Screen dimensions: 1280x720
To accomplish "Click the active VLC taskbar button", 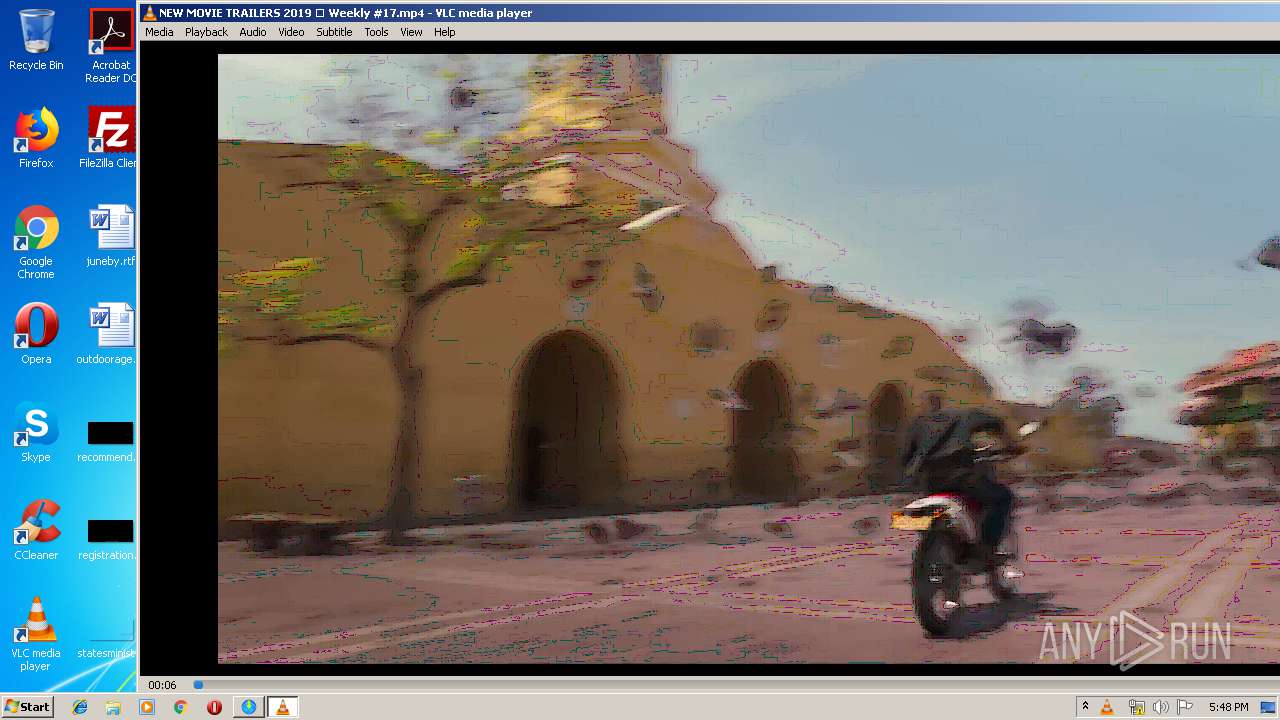I will 283,707.
